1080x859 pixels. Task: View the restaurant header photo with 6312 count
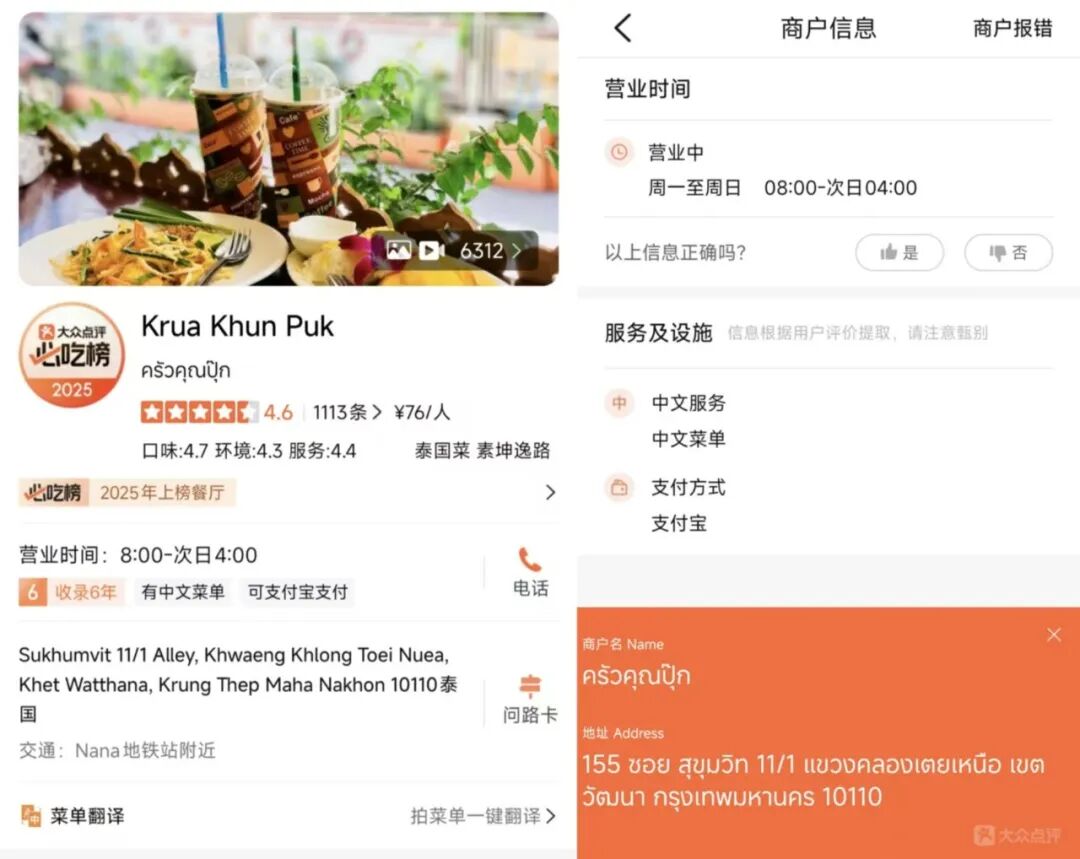[x=288, y=149]
